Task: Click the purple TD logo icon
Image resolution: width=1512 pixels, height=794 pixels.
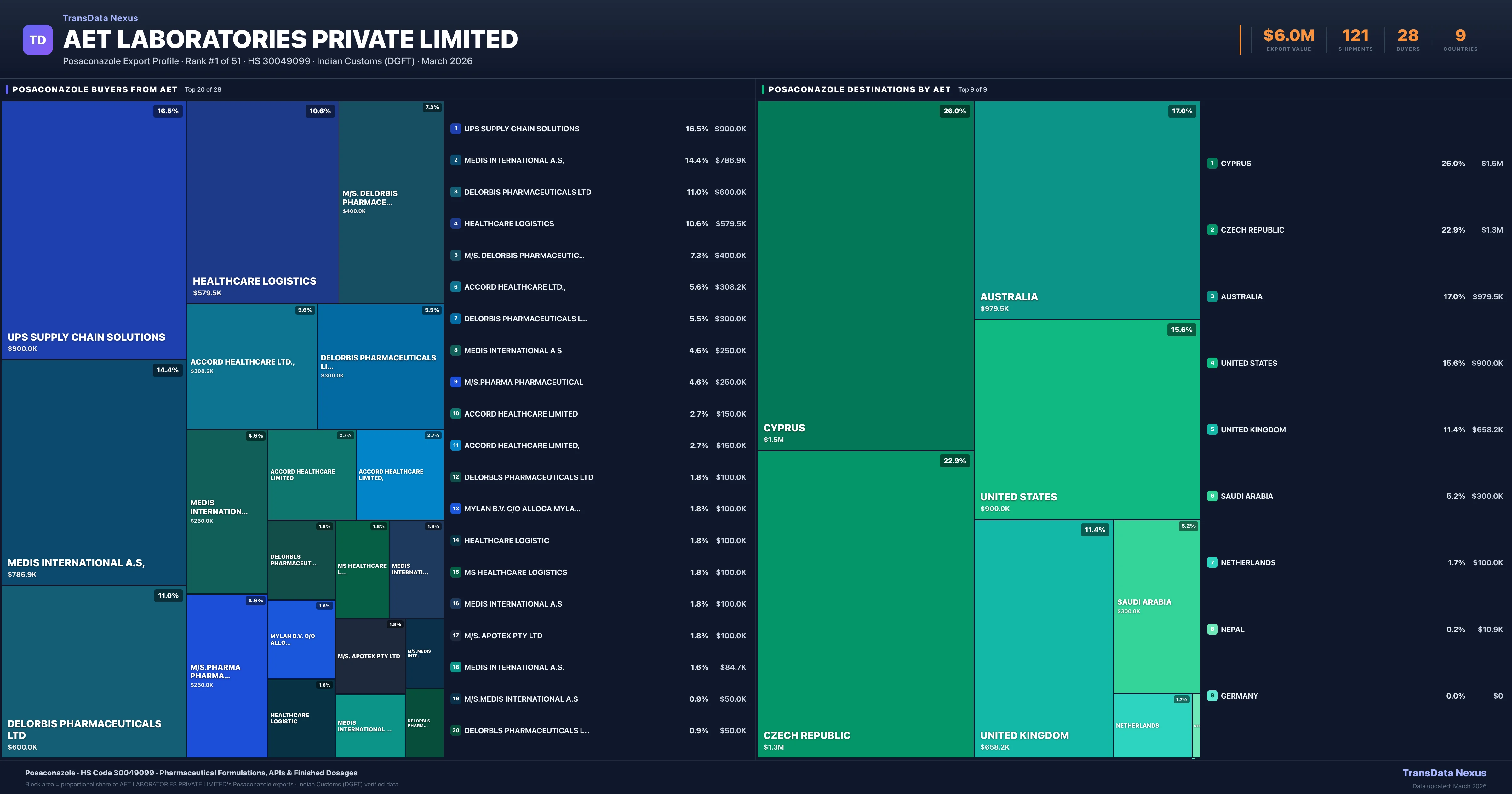Action: [x=37, y=40]
